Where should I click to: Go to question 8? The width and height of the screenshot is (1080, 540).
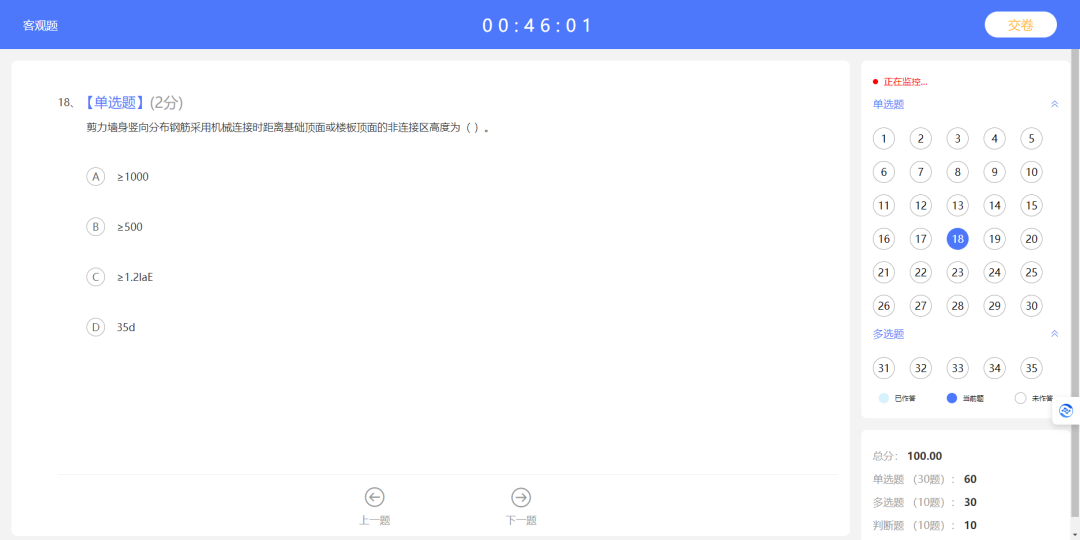coord(957,172)
